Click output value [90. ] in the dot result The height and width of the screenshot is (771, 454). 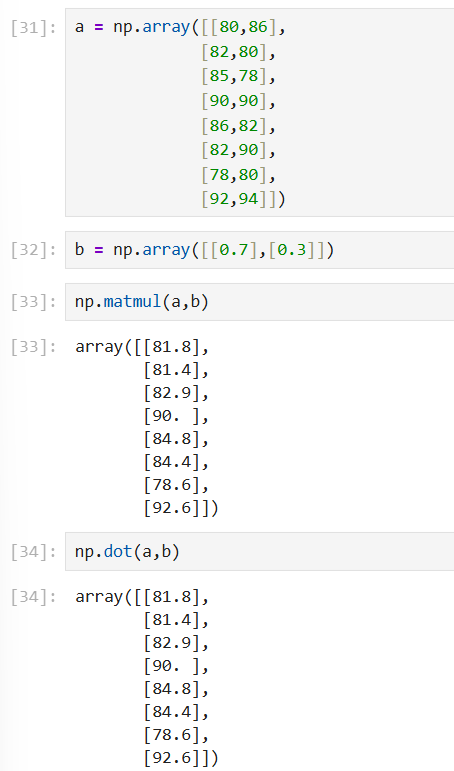point(172,666)
